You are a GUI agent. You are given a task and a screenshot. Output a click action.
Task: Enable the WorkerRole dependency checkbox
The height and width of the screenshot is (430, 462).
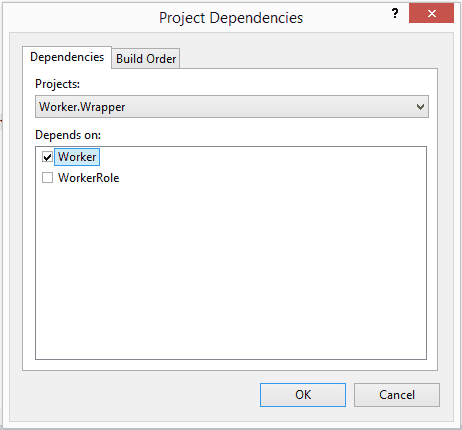(47, 178)
